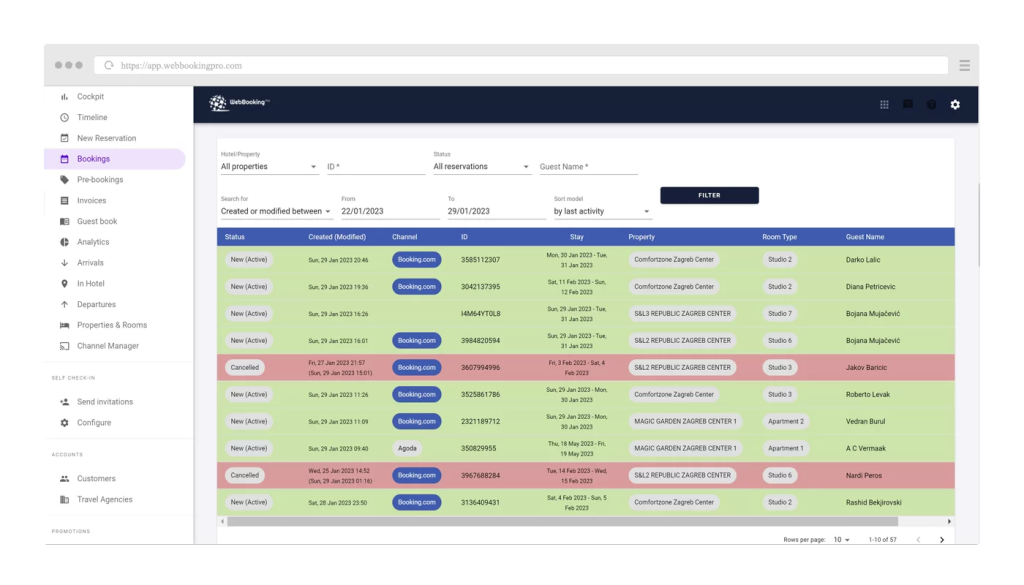1024x585 pixels.
Task: Click the browser reload icon
Action: (109, 66)
